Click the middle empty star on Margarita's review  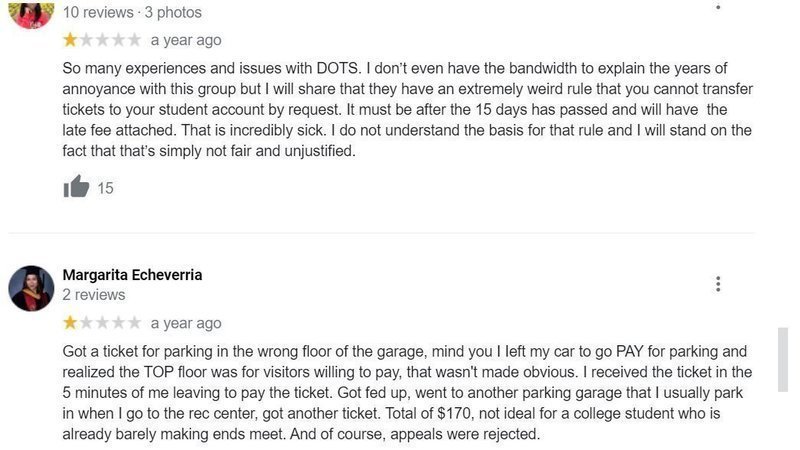(102, 323)
